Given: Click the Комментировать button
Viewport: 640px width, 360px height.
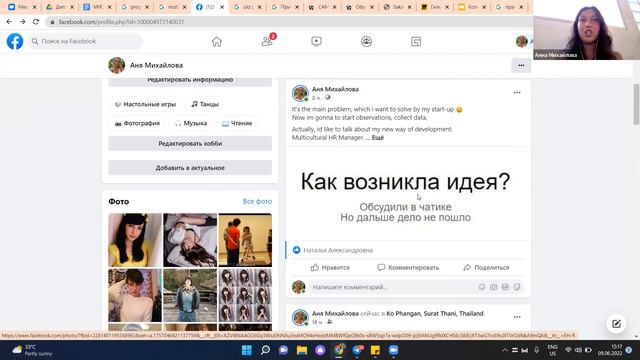Looking at the screenshot, I should [x=408, y=267].
